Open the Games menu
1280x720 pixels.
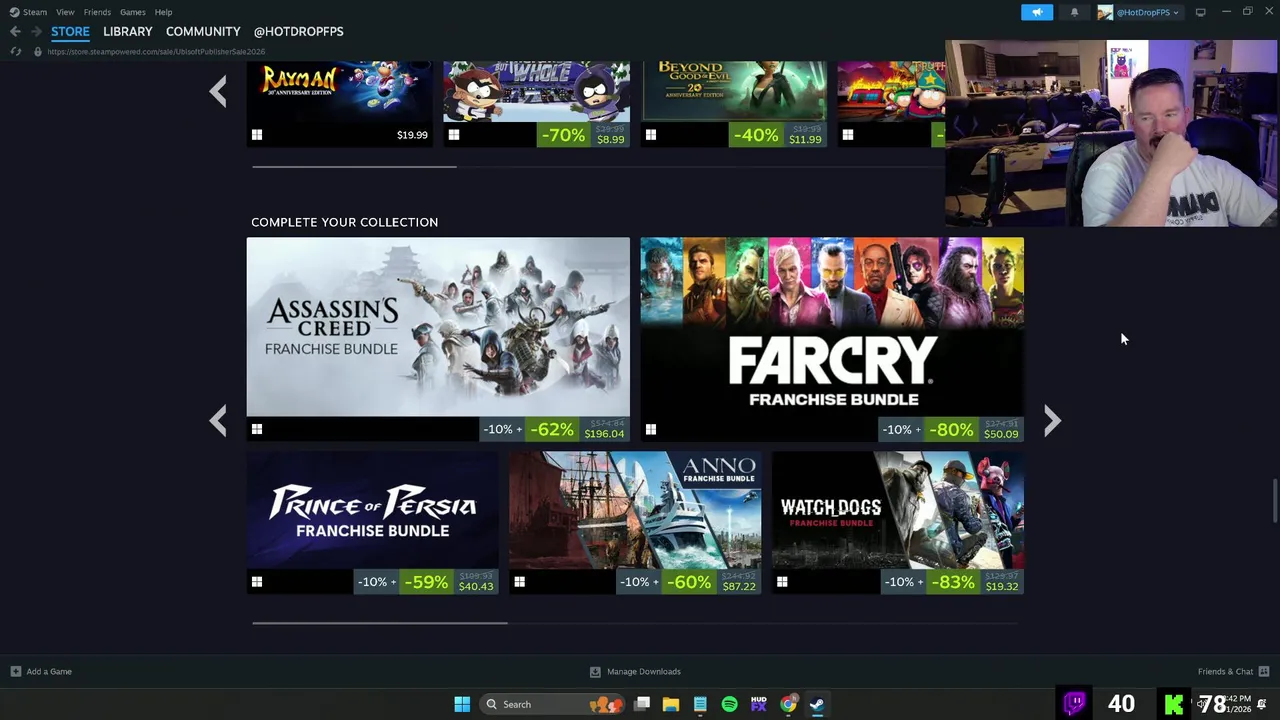132,12
